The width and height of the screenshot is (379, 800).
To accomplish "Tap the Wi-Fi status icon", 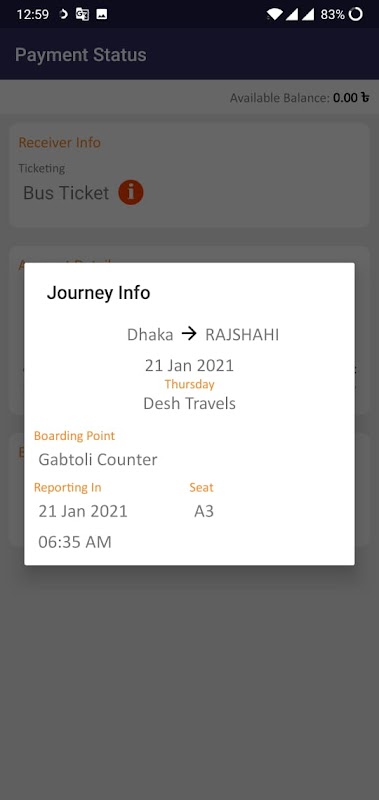I will click(x=274, y=14).
